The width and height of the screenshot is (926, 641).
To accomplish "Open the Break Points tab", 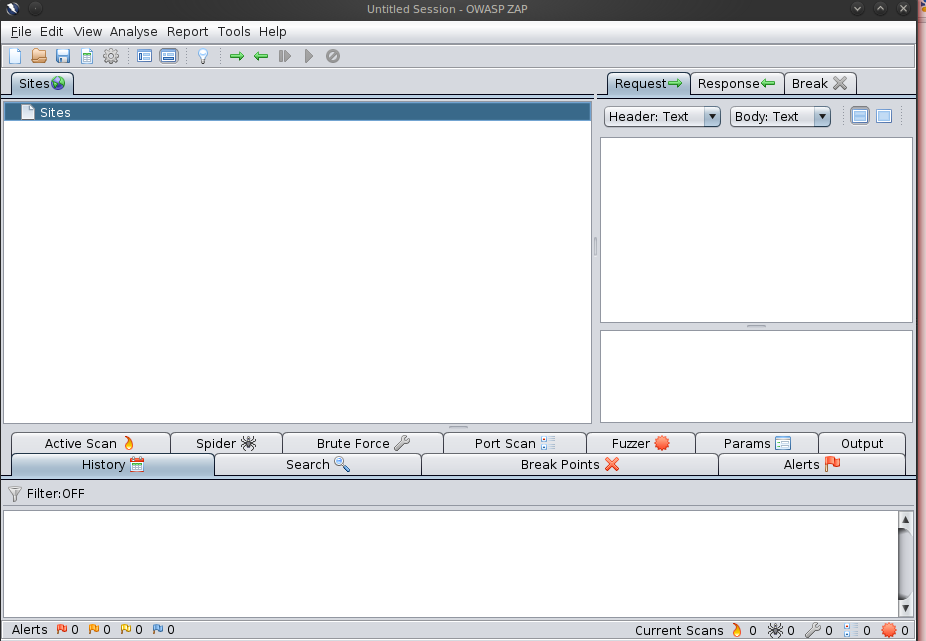I will click(569, 464).
